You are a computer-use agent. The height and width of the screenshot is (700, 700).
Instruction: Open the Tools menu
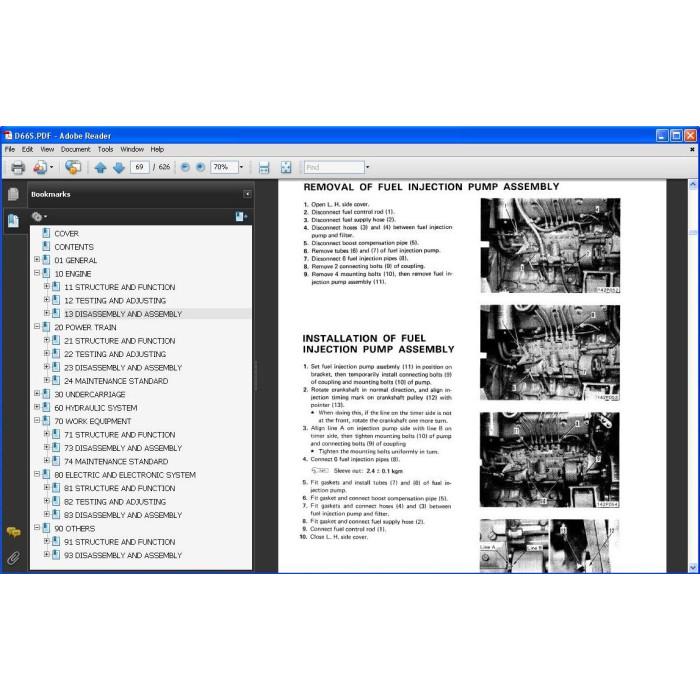[105, 149]
